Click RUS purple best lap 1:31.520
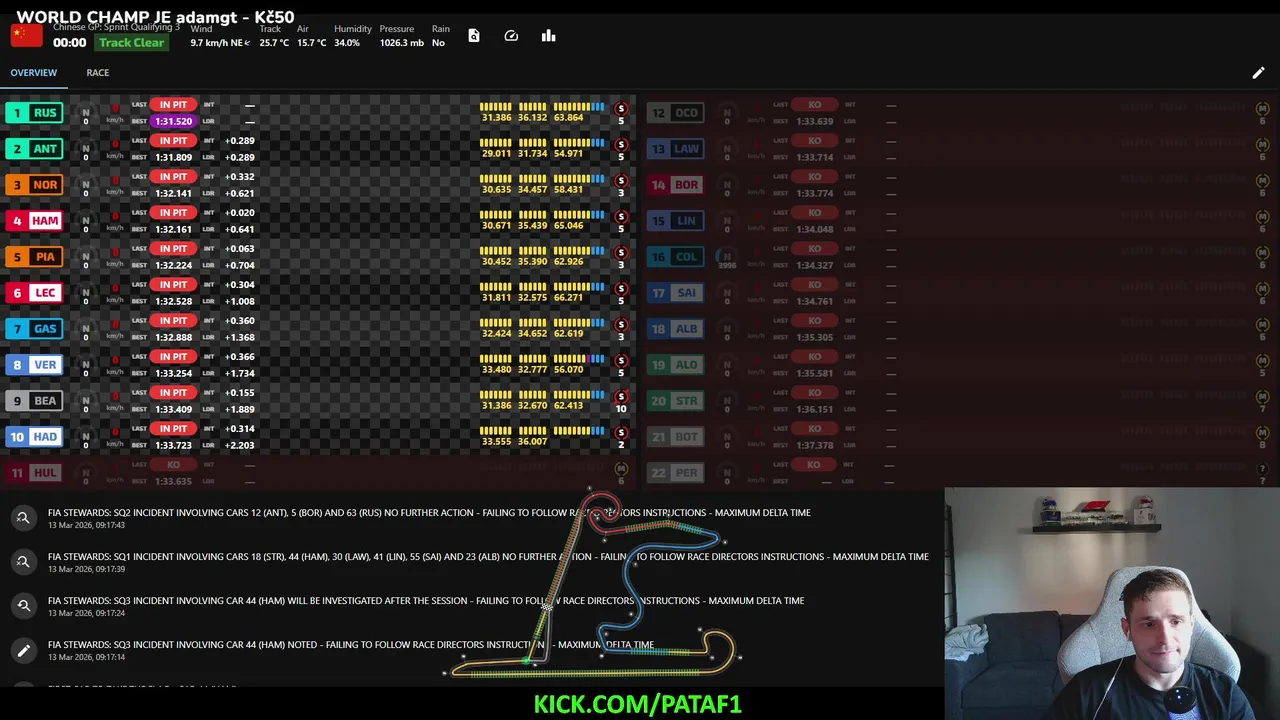 pyautogui.click(x=173, y=121)
